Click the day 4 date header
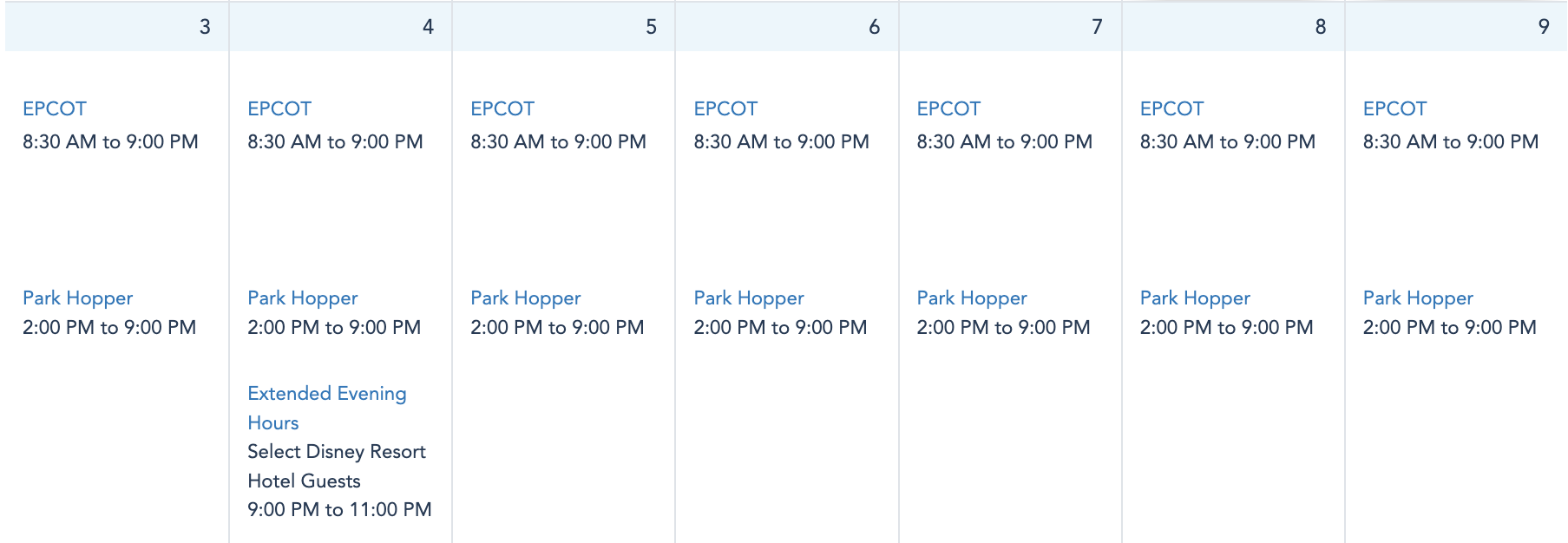1568x543 pixels. click(x=428, y=27)
